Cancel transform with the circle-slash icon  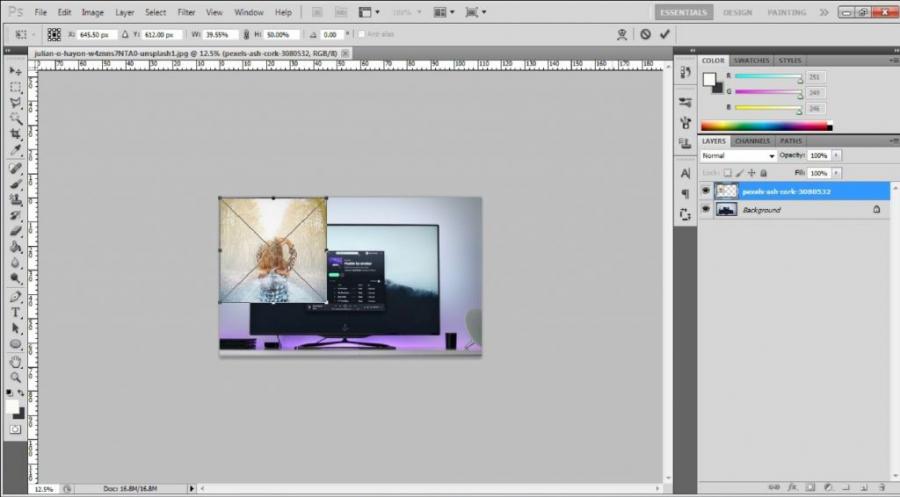[646, 34]
